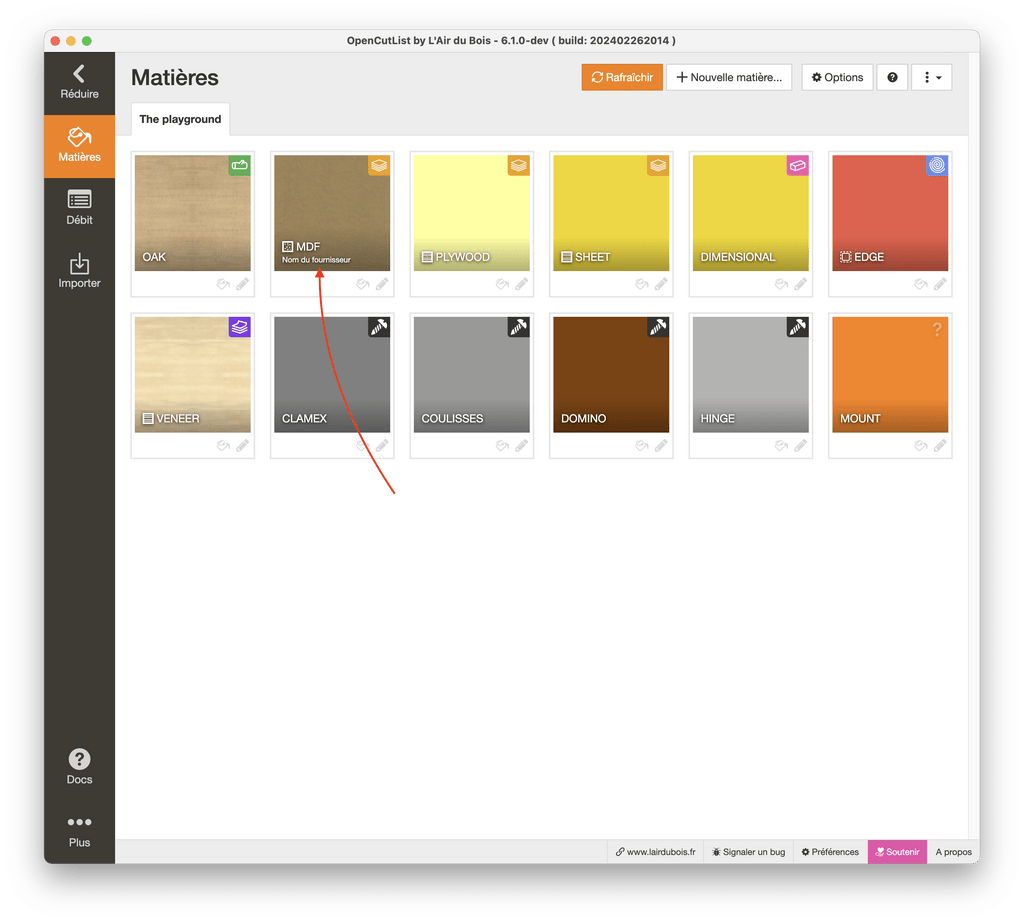
Task: Click the sheet type badge on MDF
Action: coord(379,165)
